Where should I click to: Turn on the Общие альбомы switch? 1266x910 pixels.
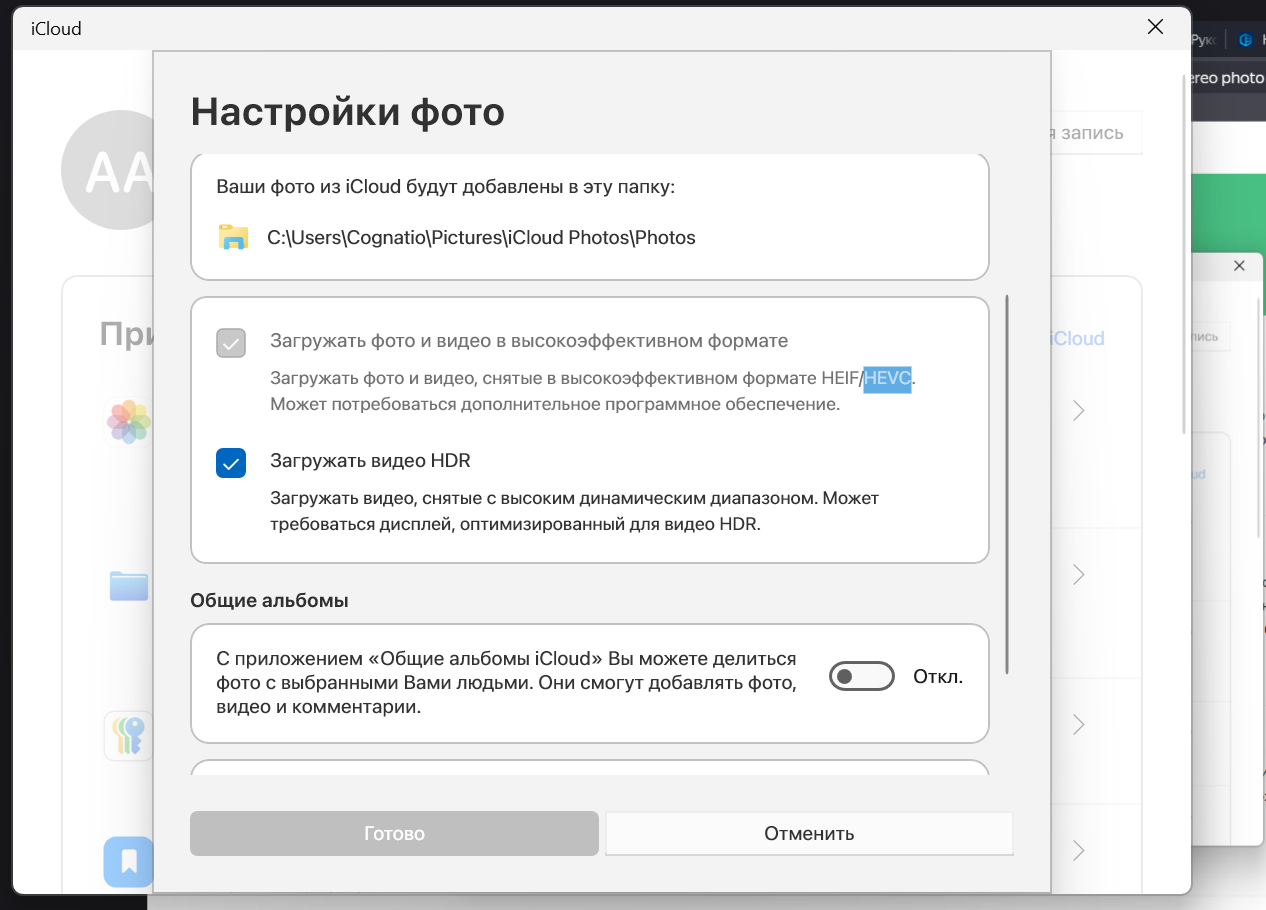coord(861,677)
